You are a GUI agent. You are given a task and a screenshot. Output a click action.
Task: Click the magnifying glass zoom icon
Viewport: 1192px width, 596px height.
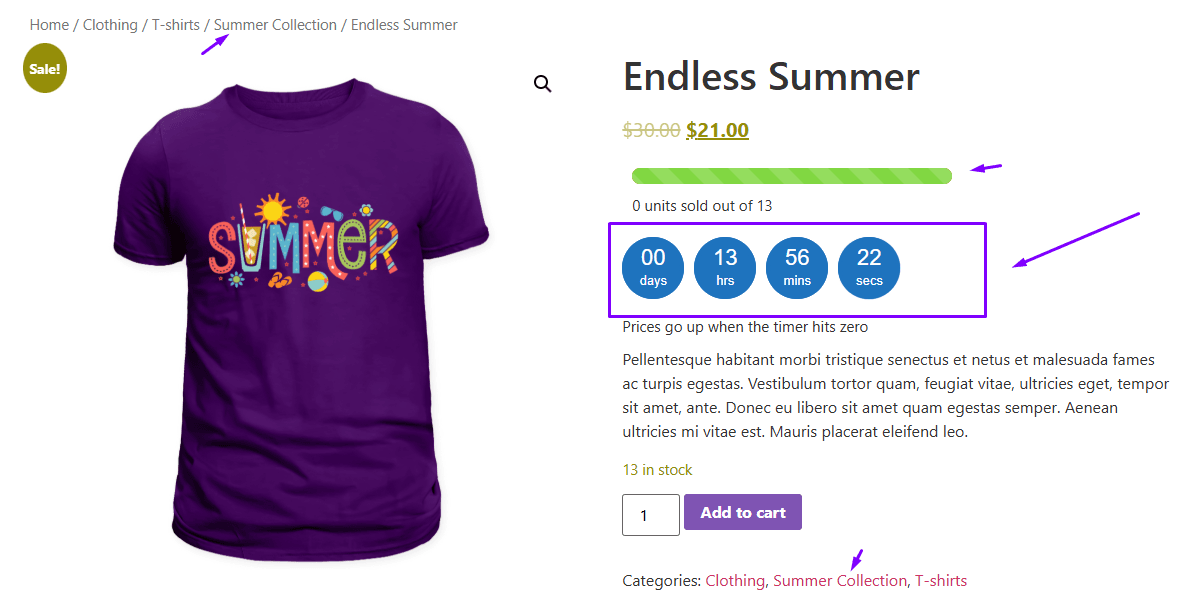[542, 84]
